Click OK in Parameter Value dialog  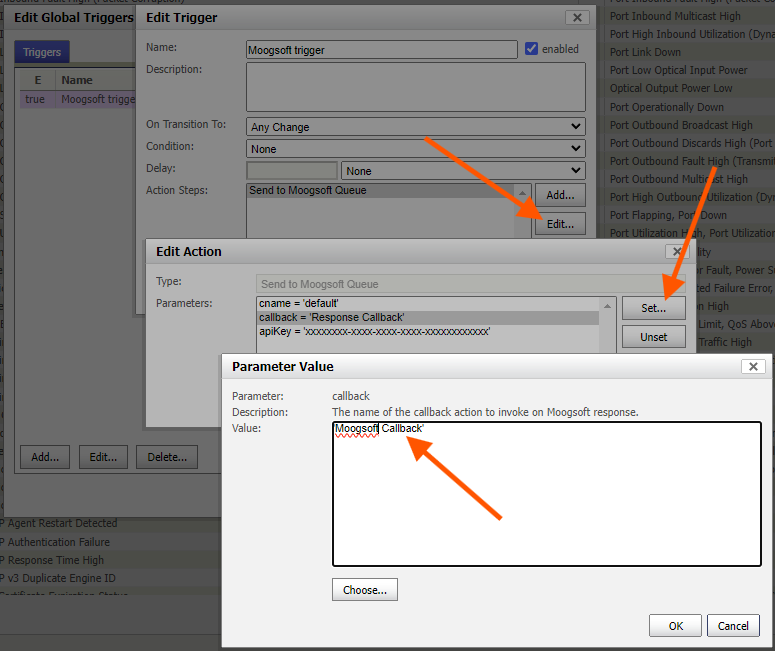pyautogui.click(x=675, y=626)
